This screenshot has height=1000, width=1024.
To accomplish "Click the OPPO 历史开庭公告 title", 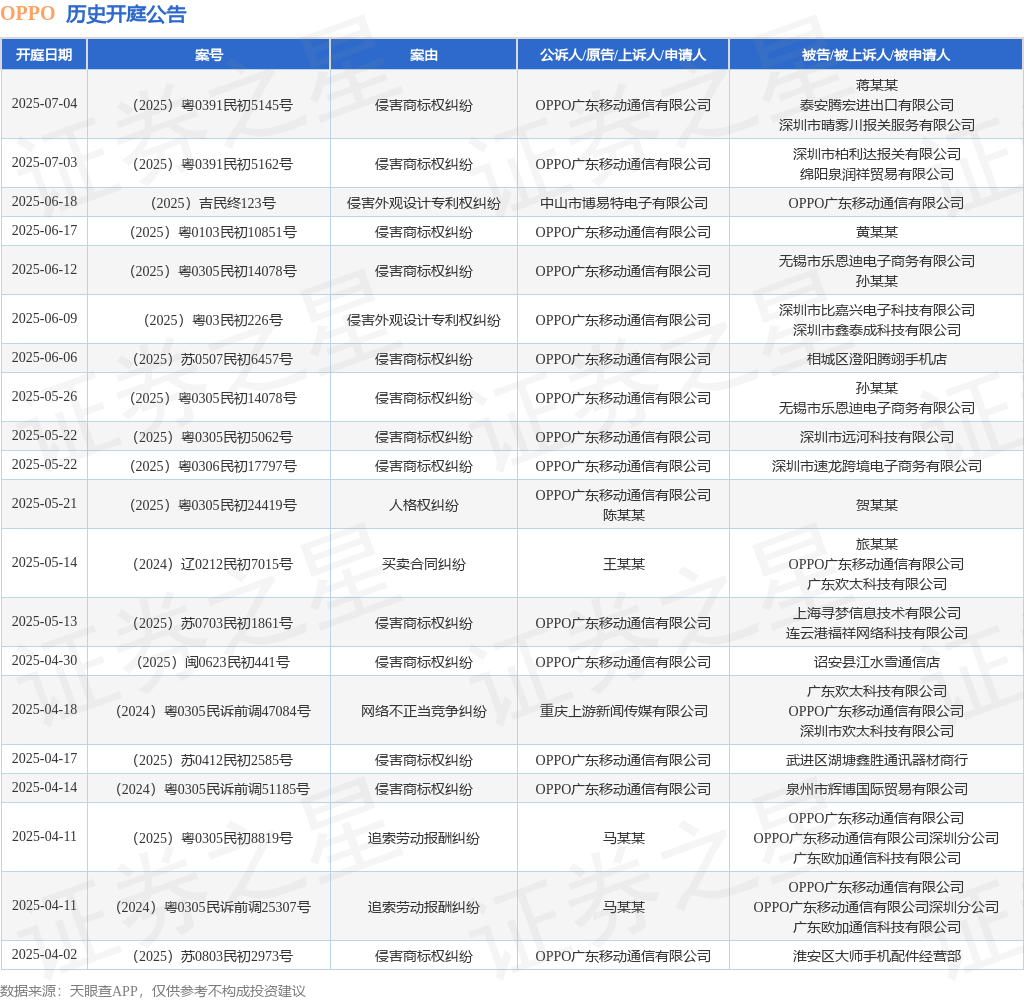I will click(93, 14).
